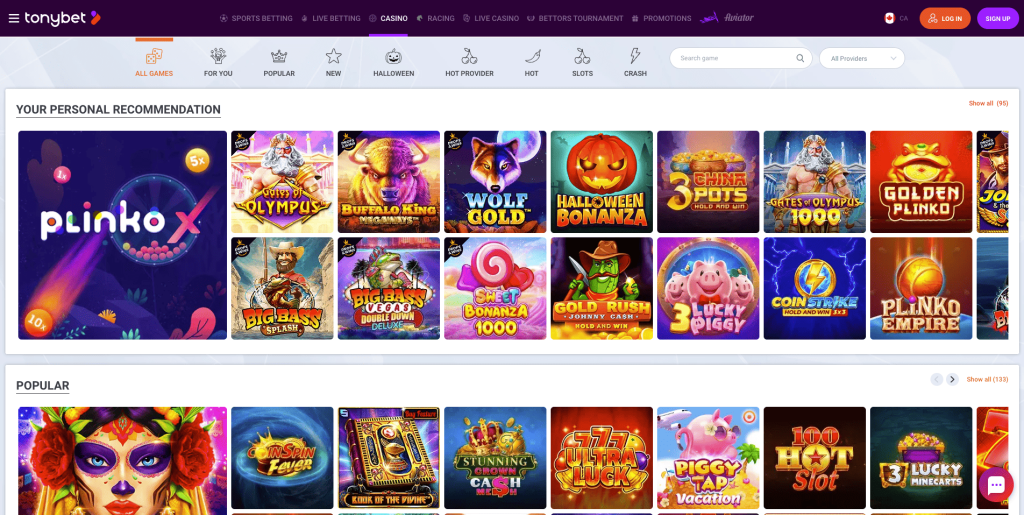This screenshot has width=1024, height=515.
Task: Launch Stunning Crown Cash Mesh
Action: tap(495, 458)
